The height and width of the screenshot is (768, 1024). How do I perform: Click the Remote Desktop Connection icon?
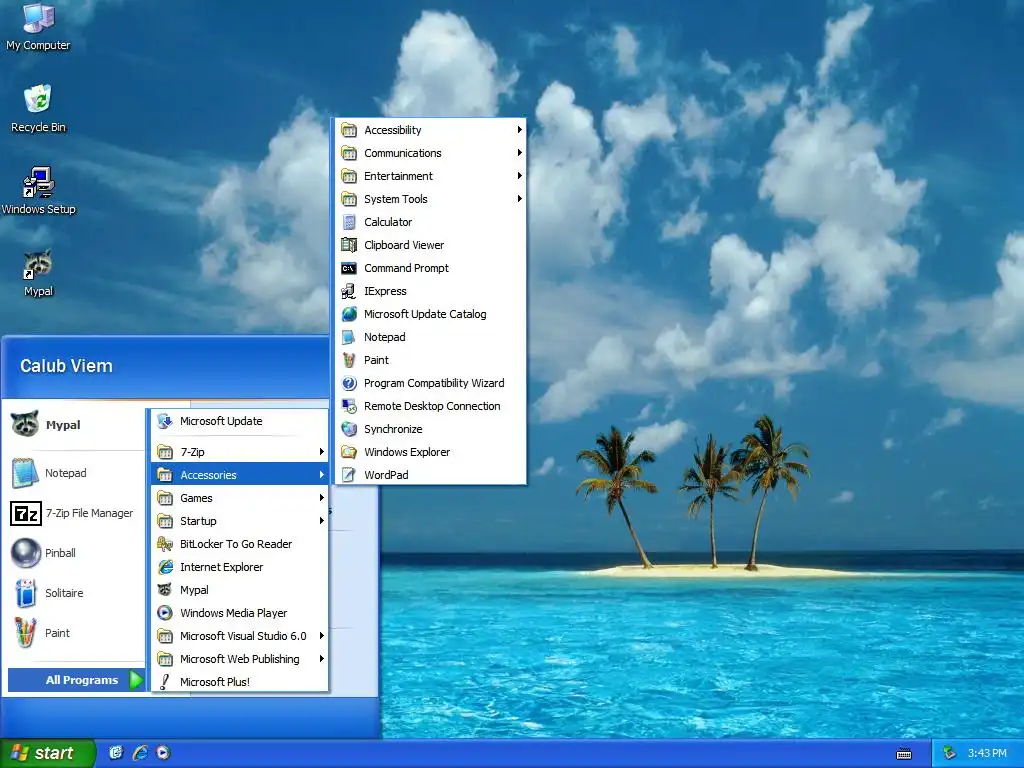point(349,406)
